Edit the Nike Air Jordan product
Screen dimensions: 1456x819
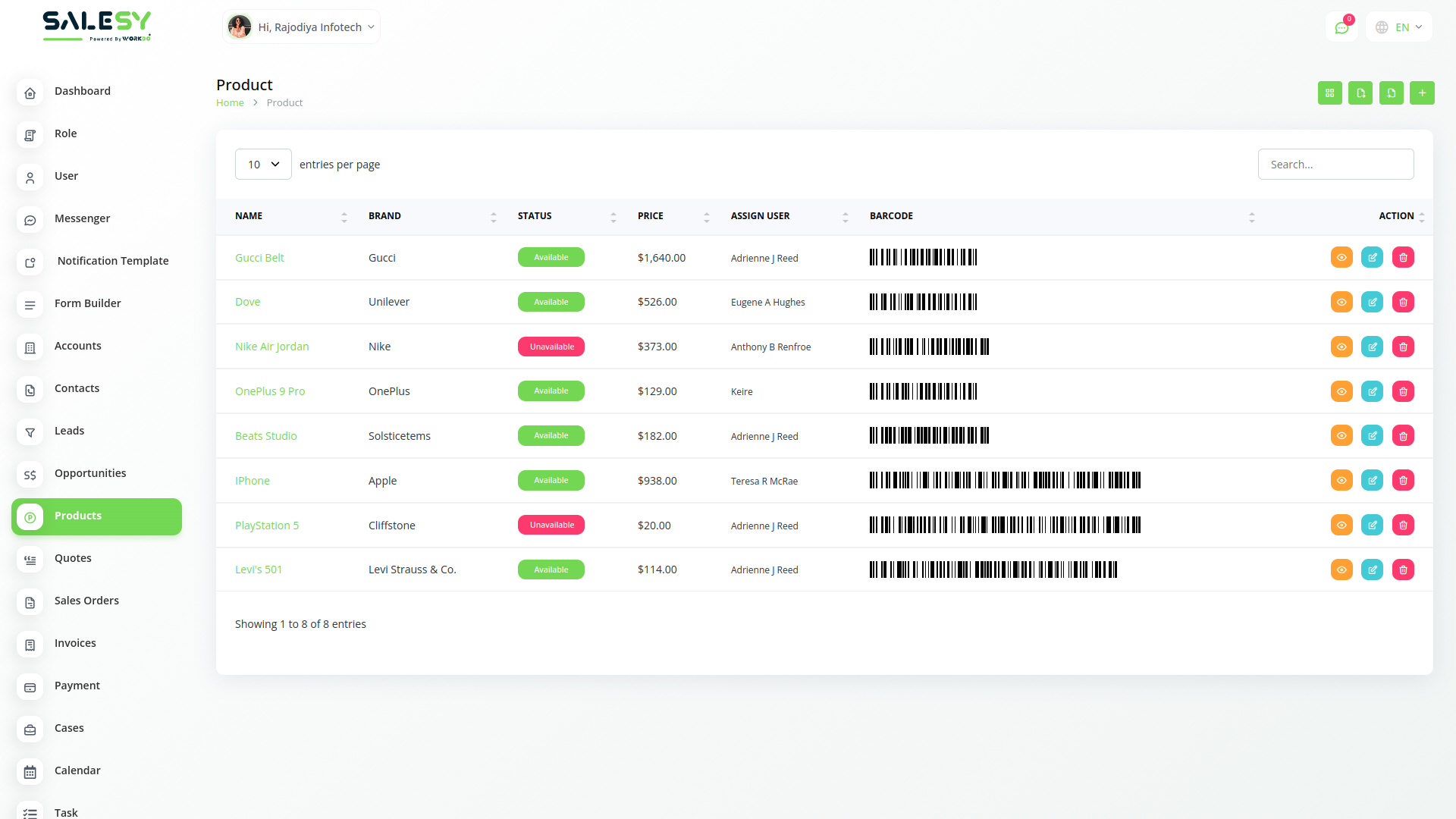tap(1372, 347)
